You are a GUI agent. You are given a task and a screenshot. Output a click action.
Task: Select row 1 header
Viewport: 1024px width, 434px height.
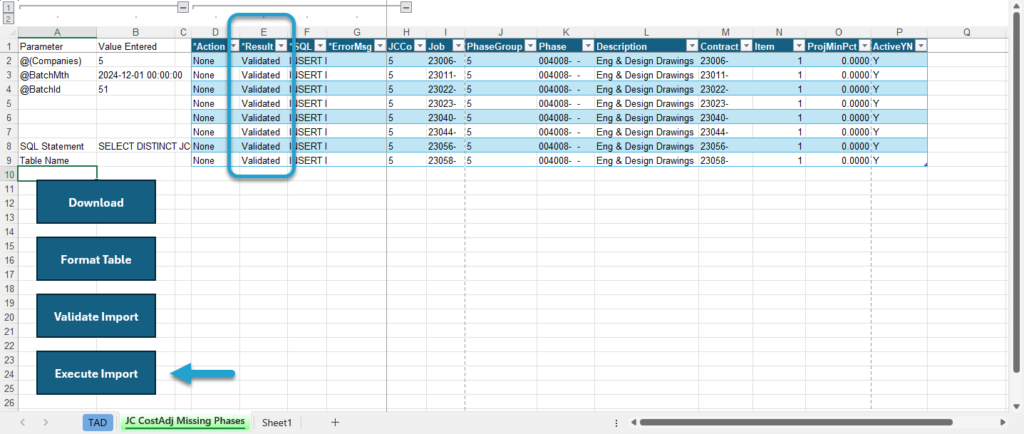click(9, 46)
